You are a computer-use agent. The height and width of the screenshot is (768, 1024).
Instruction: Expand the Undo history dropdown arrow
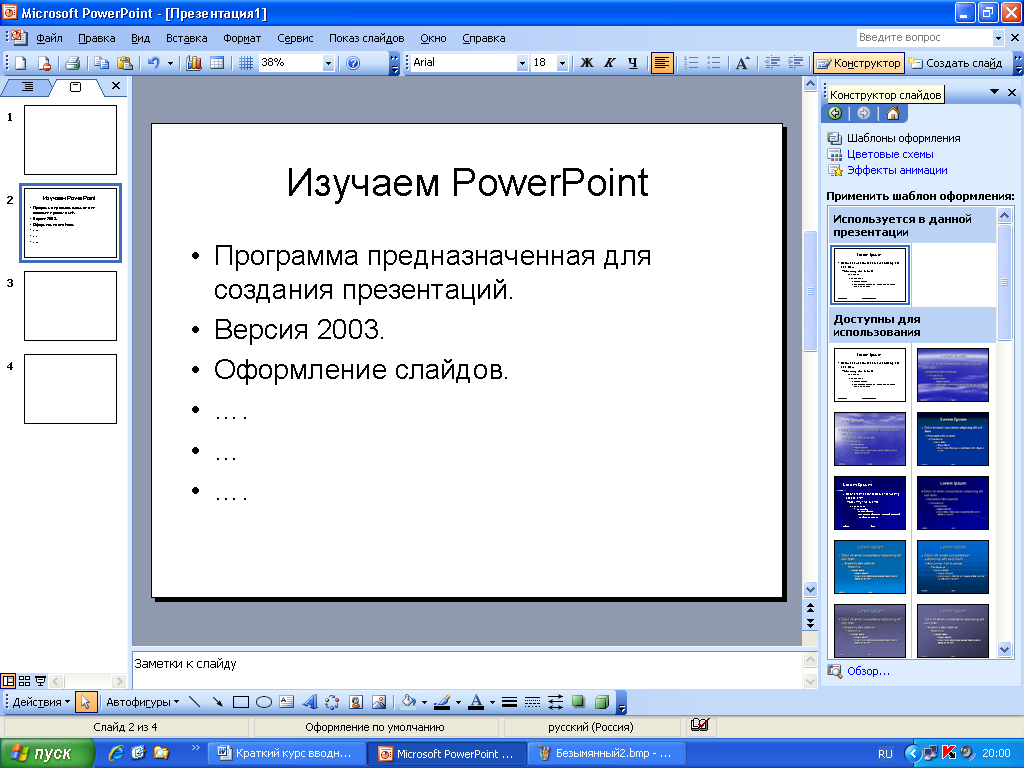point(170,63)
